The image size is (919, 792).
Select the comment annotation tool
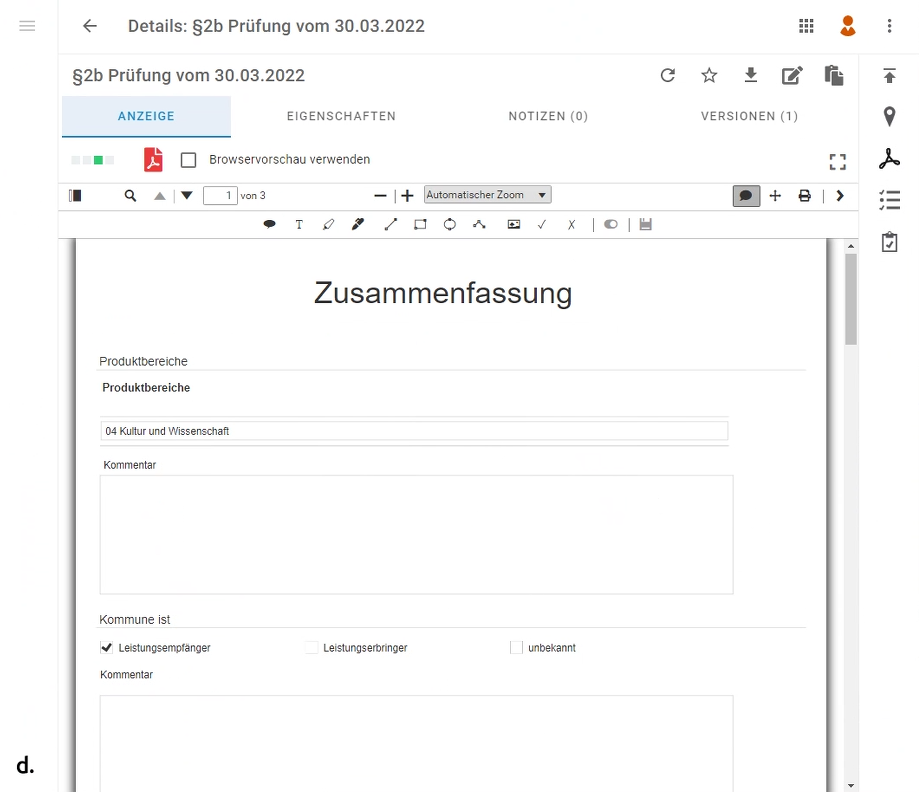269,224
